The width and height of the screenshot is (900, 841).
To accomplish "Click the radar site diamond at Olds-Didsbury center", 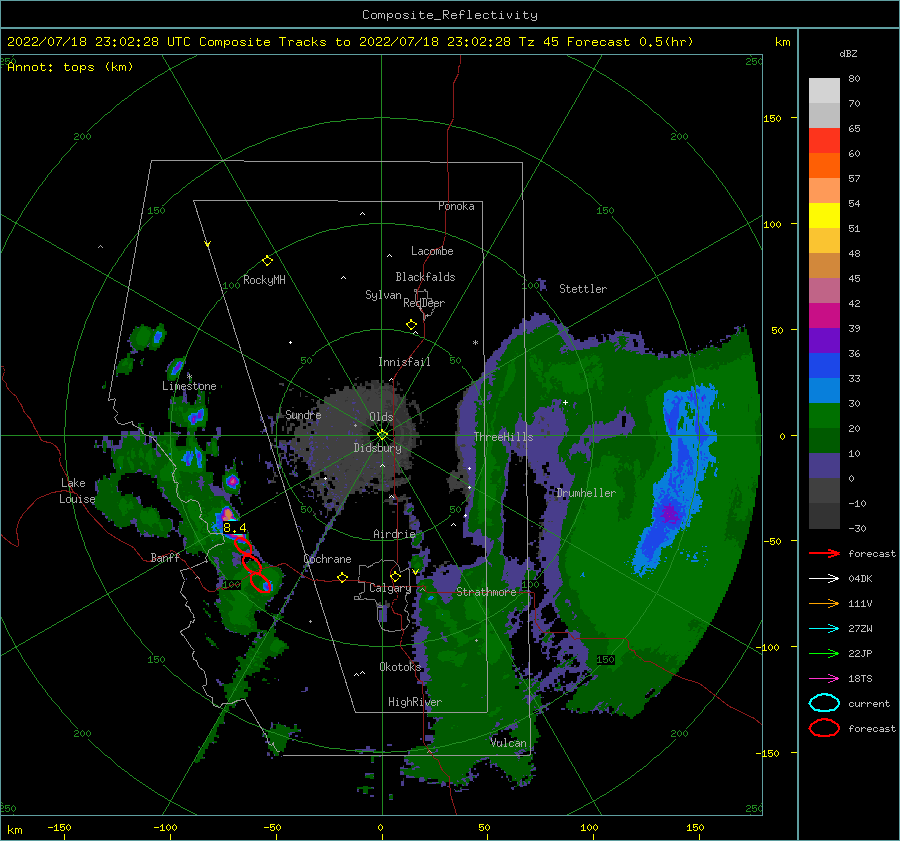I will point(382,435).
